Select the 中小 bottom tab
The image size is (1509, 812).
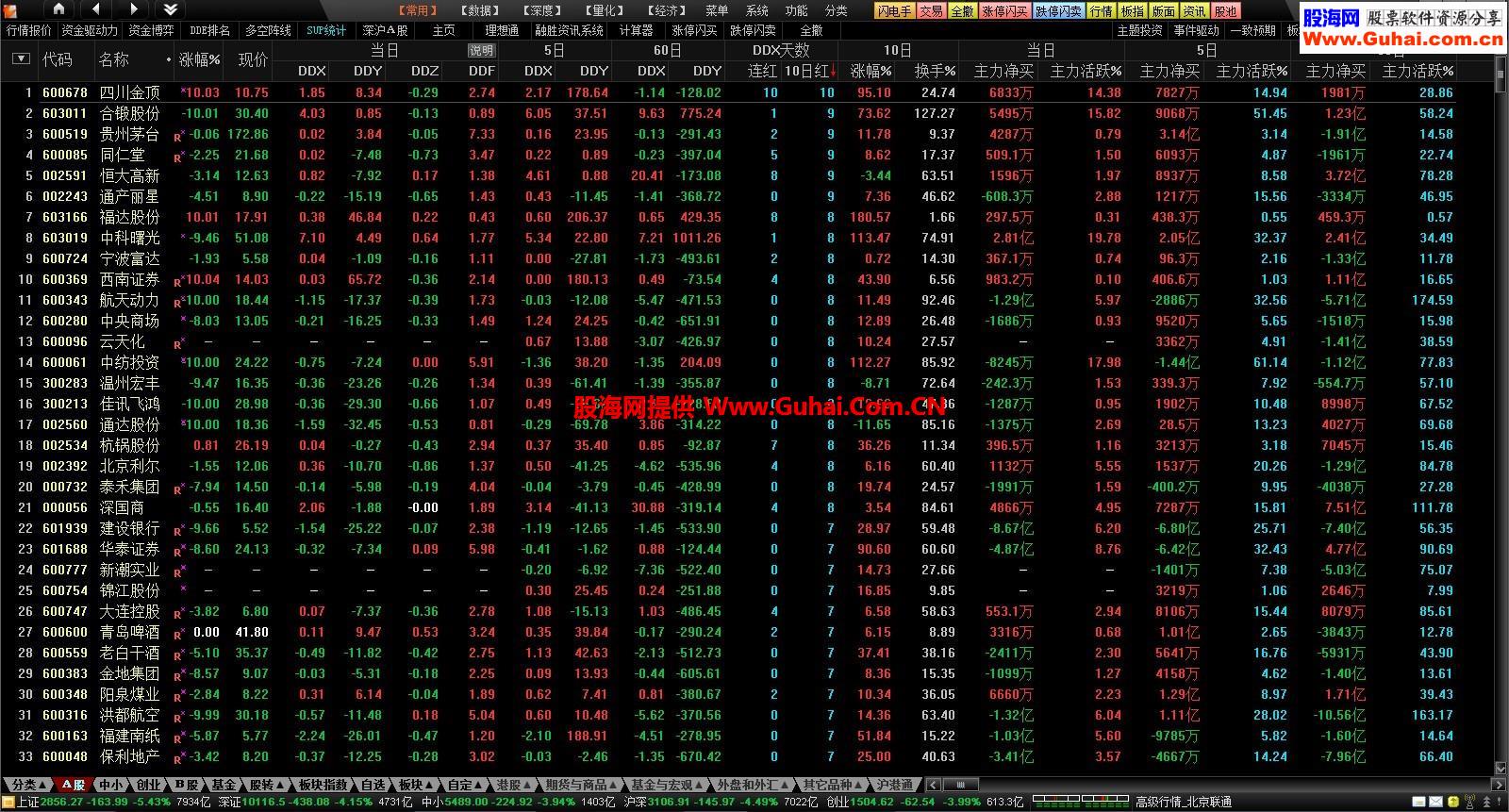pos(111,785)
